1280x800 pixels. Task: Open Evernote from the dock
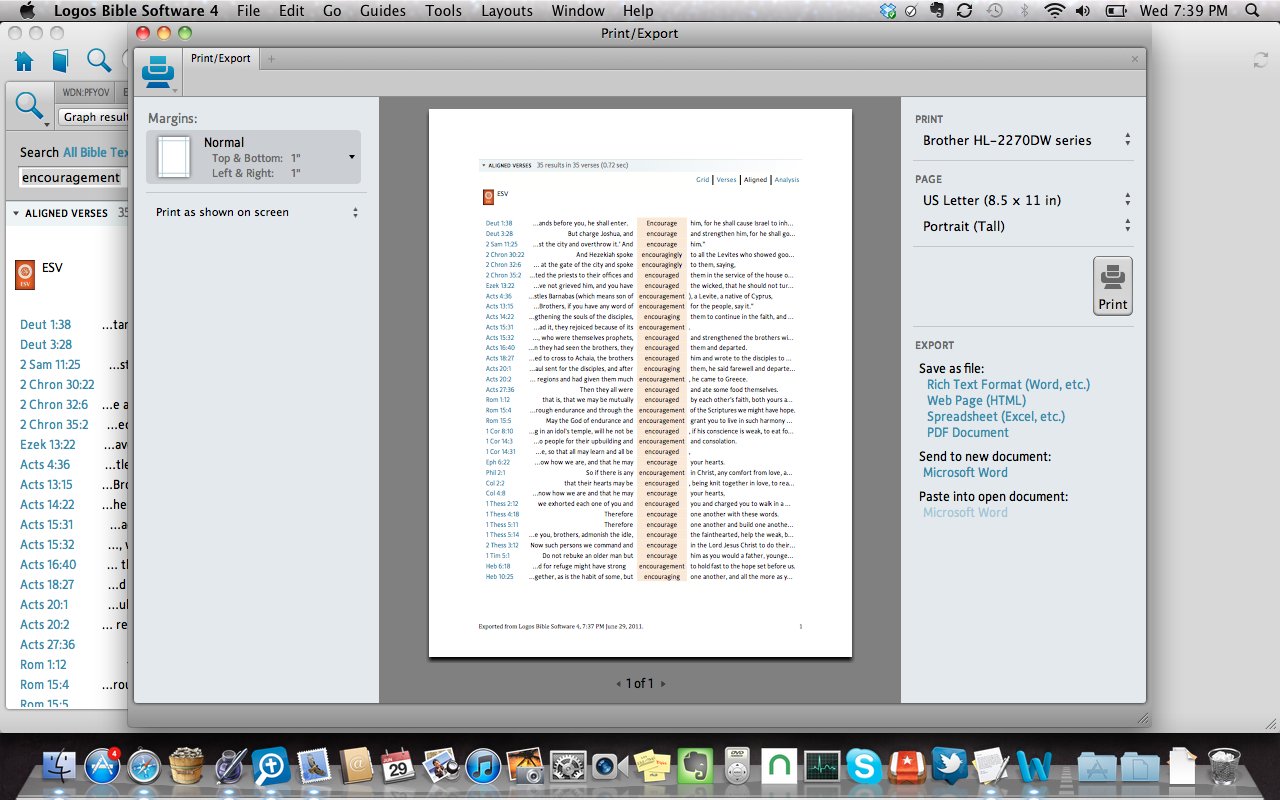[695, 767]
